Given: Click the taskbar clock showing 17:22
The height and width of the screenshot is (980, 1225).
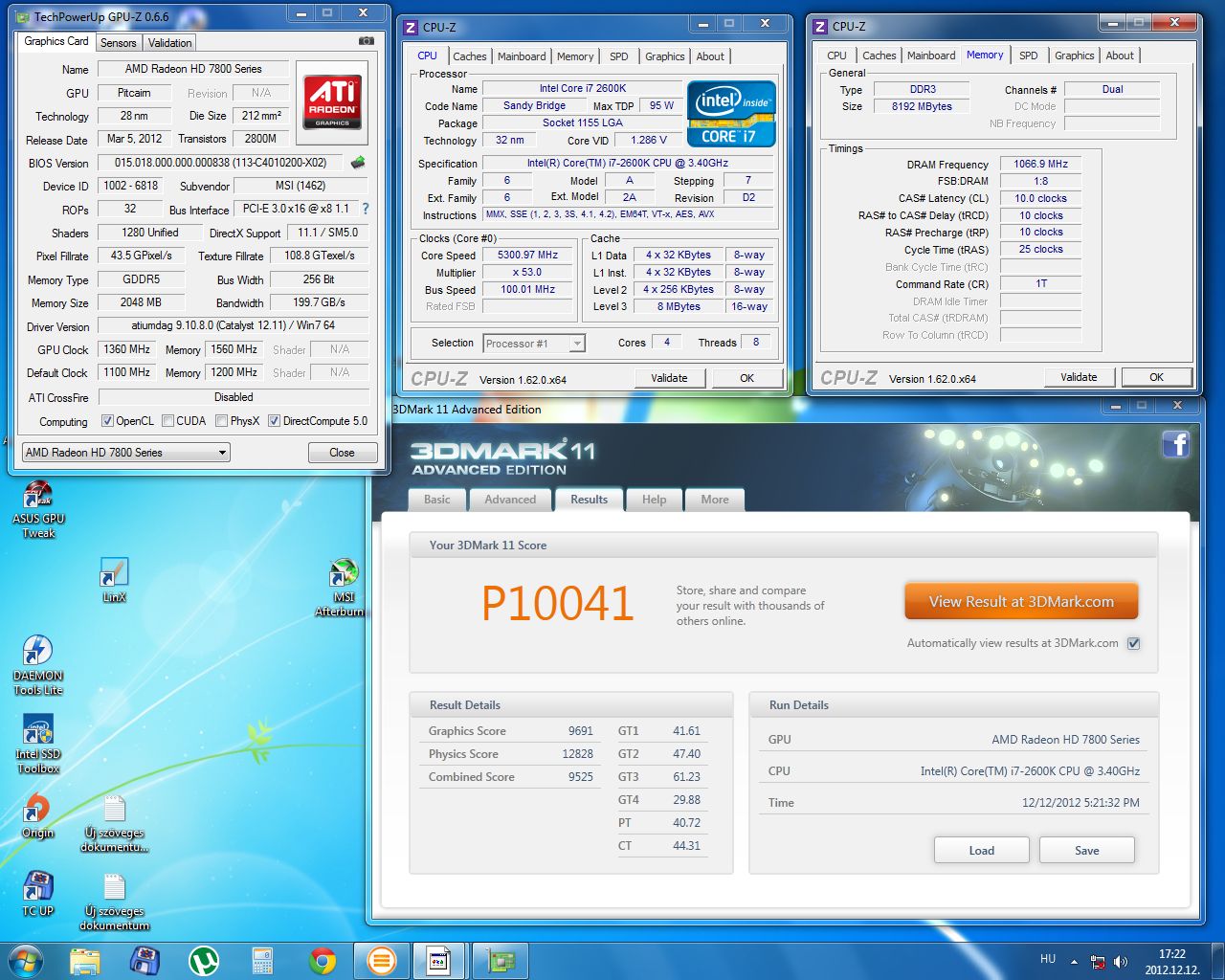Looking at the screenshot, I should tap(1172, 954).
